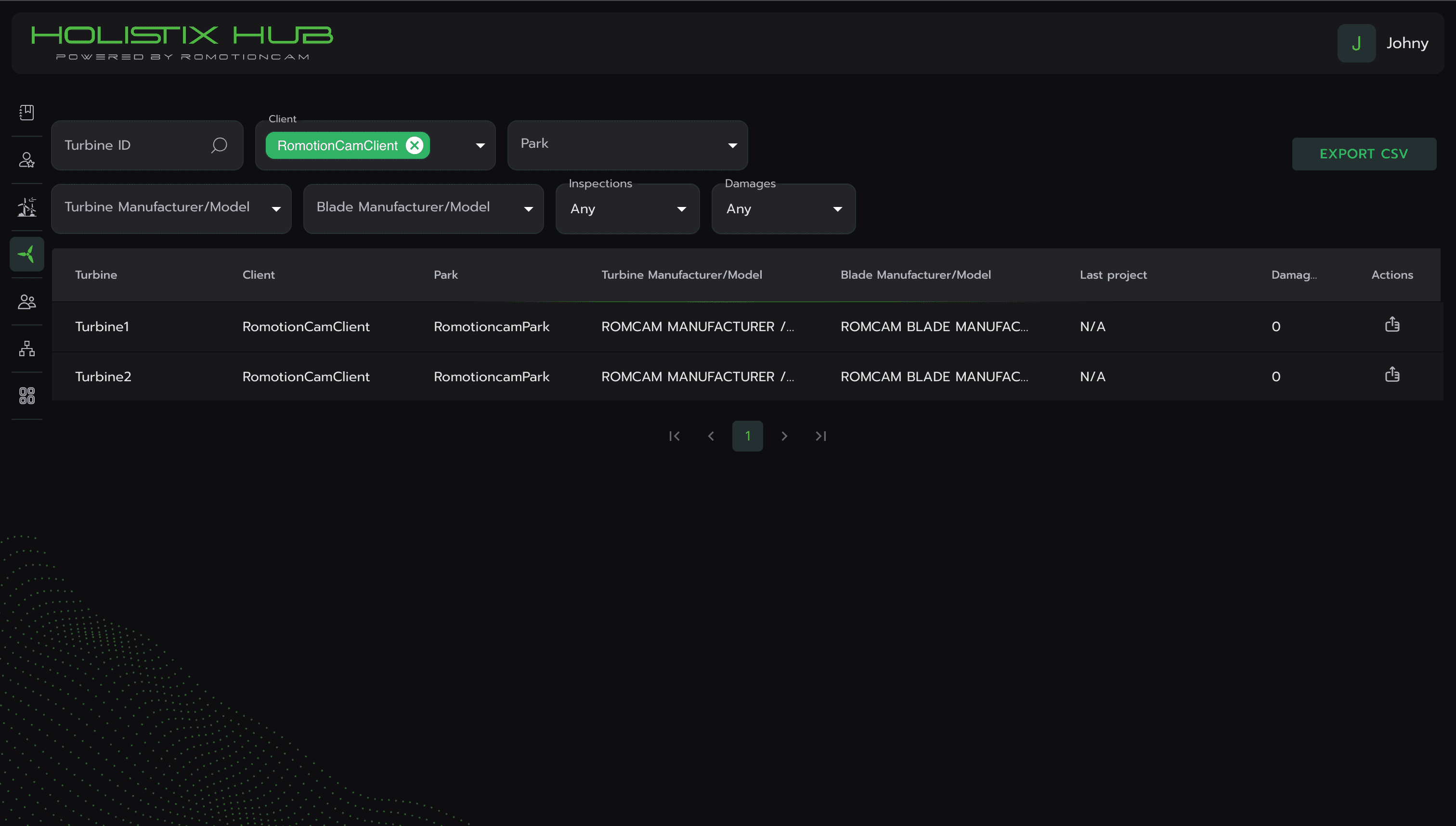Select the green turbine blade sidebar icon
The width and height of the screenshot is (1456, 826).
(26, 254)
